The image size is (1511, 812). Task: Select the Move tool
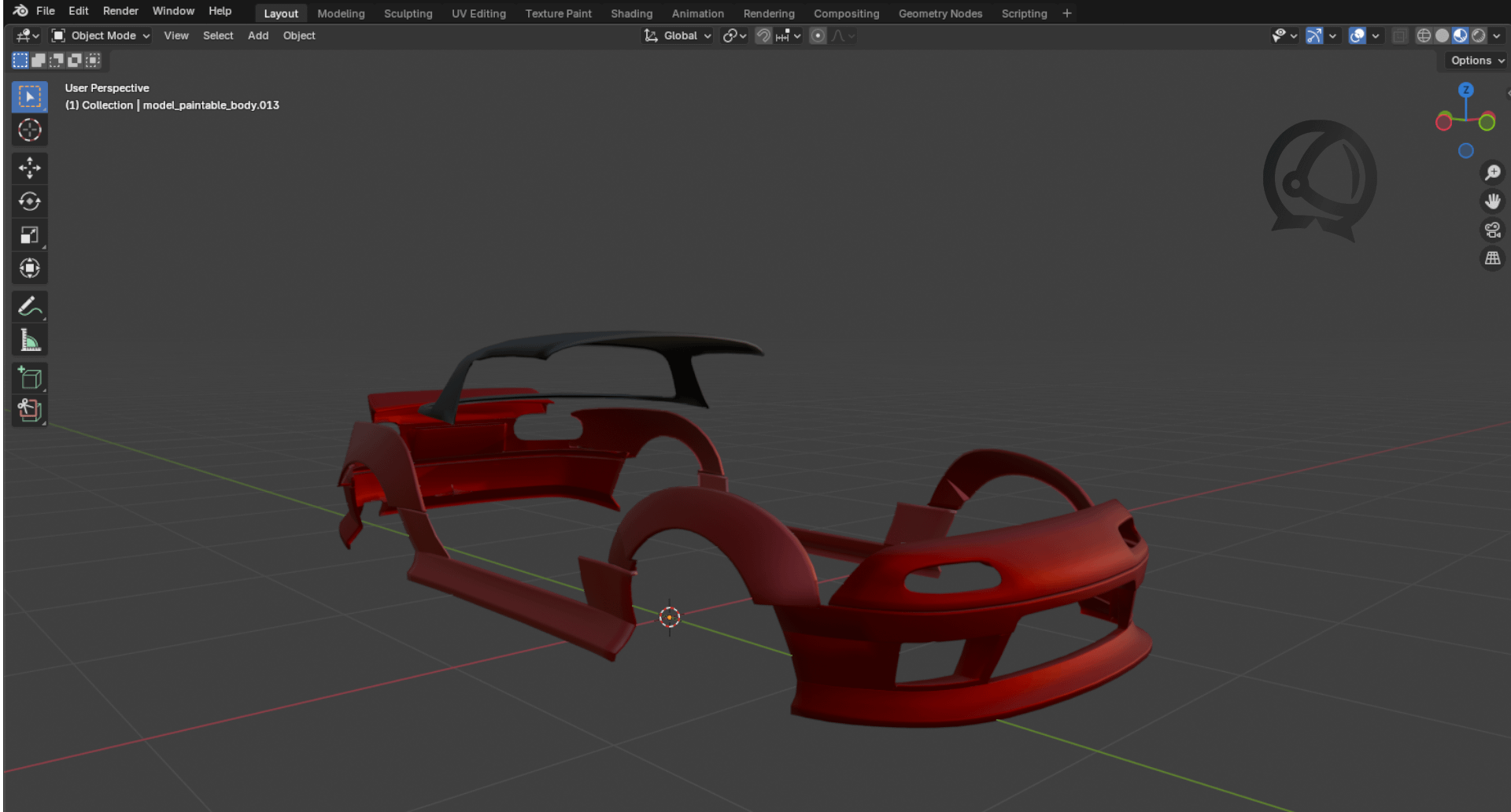tap(30, 168)
